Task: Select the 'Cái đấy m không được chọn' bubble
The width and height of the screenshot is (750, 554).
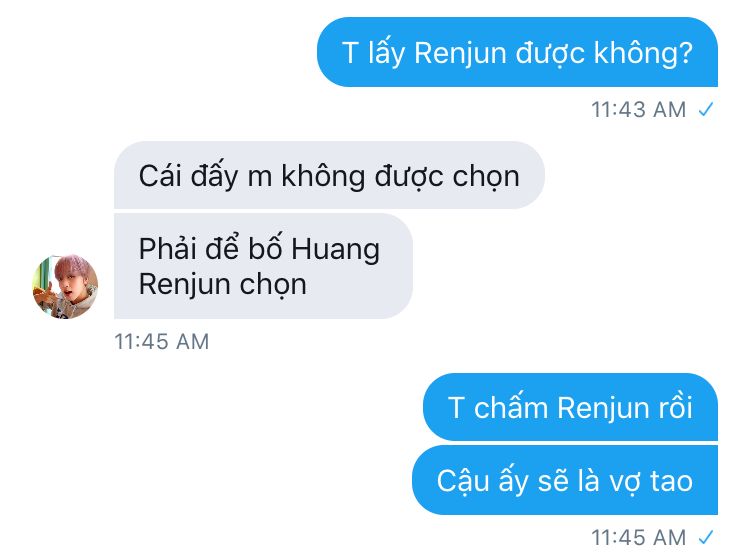Action: click(329, 175)
